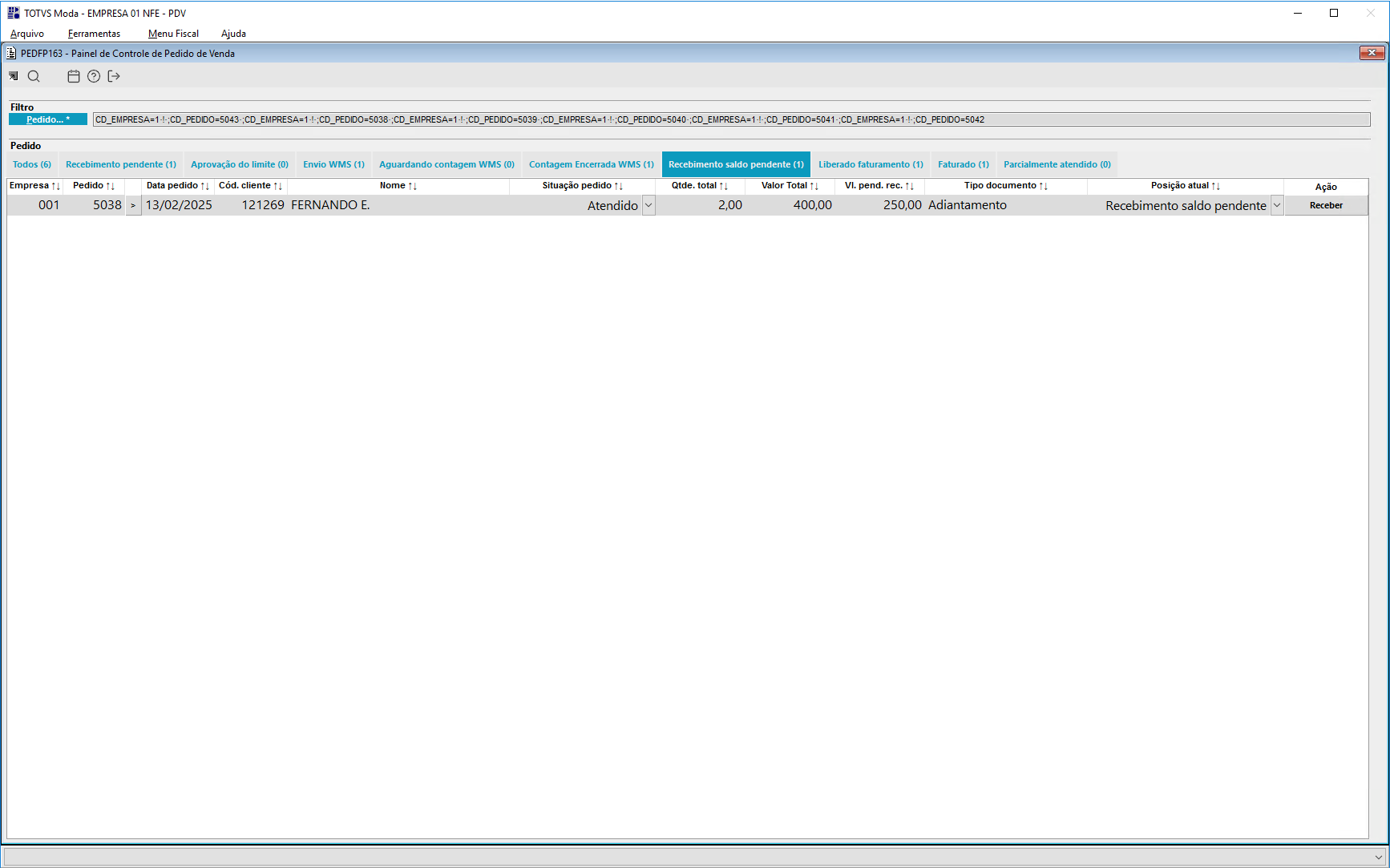1390x868 pixels.
Task: Switch to the Aguardando contagem WMS (0) tab
Action: pos(446,164)
